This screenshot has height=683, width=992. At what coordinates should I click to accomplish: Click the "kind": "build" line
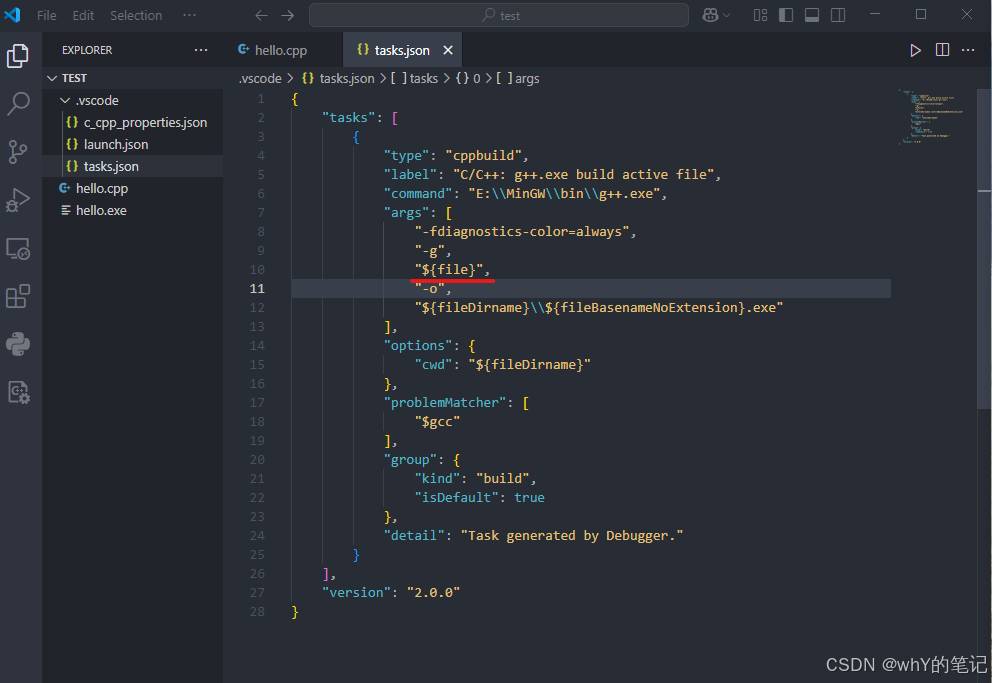[476, 479]
